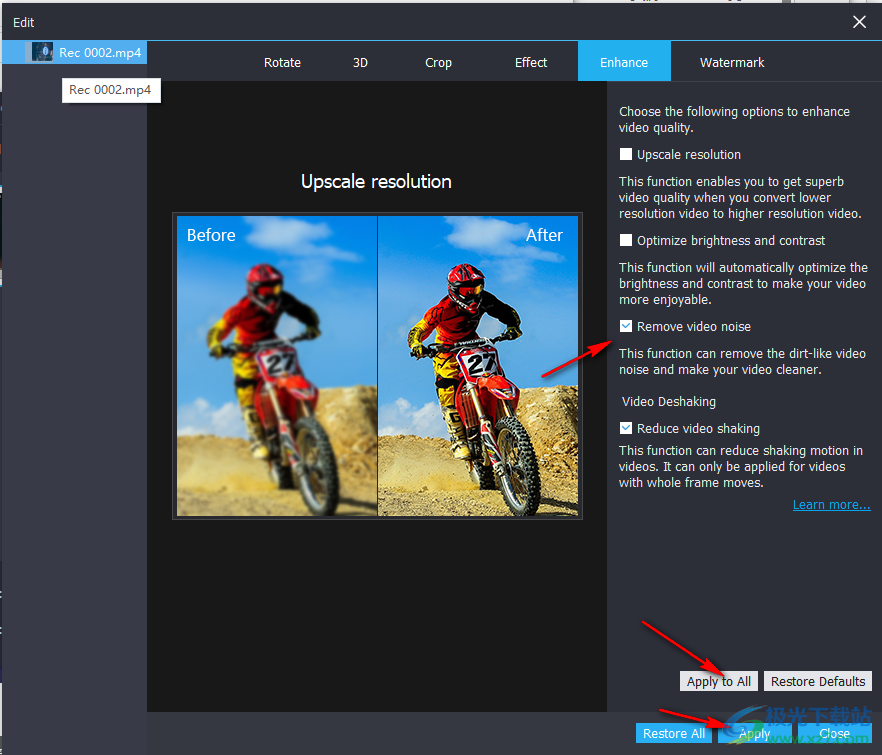Click the 'Upscale resolution' preview heading

click(x=376, y=181)
